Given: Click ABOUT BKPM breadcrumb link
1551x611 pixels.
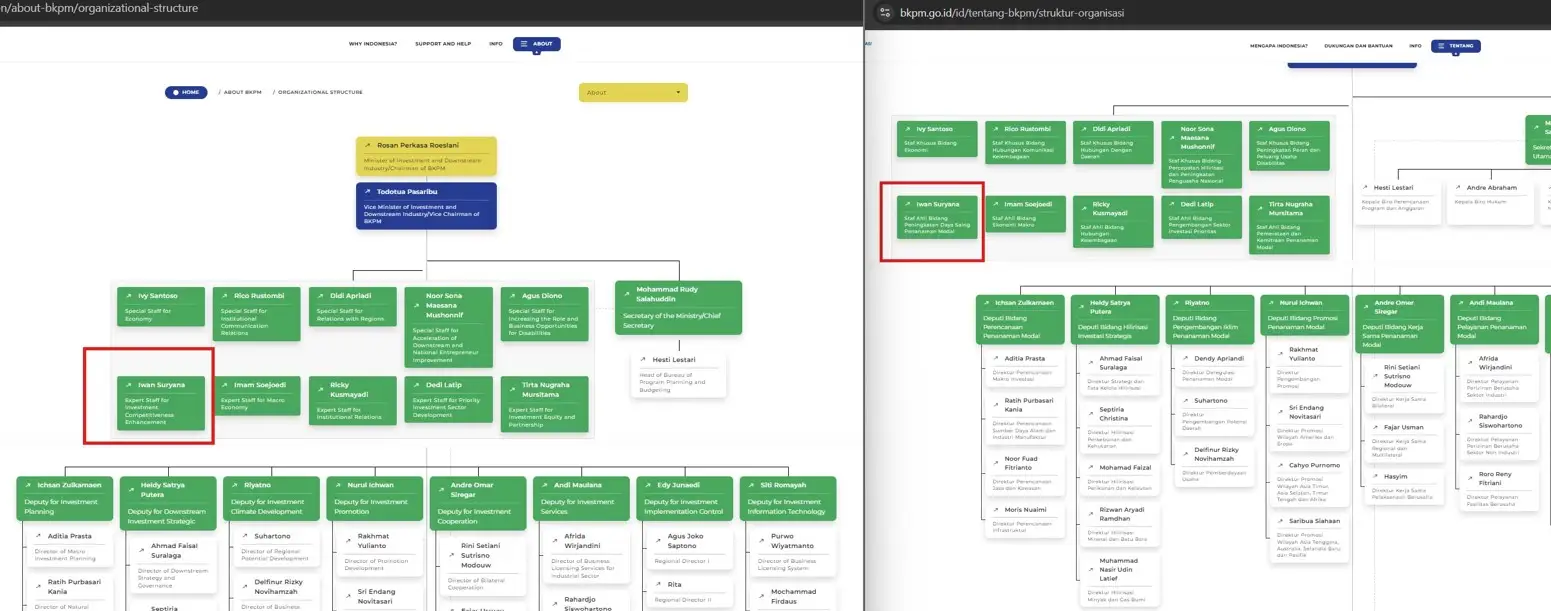Looking at the screenshot, I should pyautogui.click(x=242, y=92).
